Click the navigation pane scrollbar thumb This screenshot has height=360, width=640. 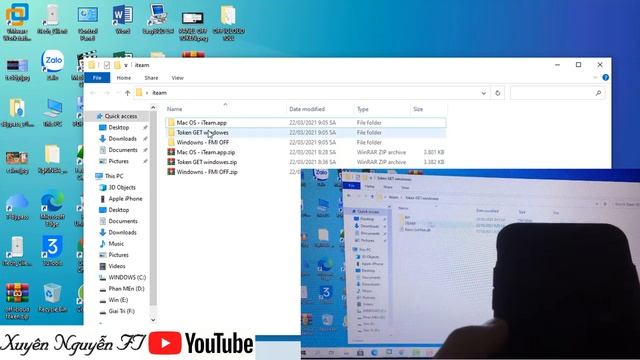coord(153,208)
